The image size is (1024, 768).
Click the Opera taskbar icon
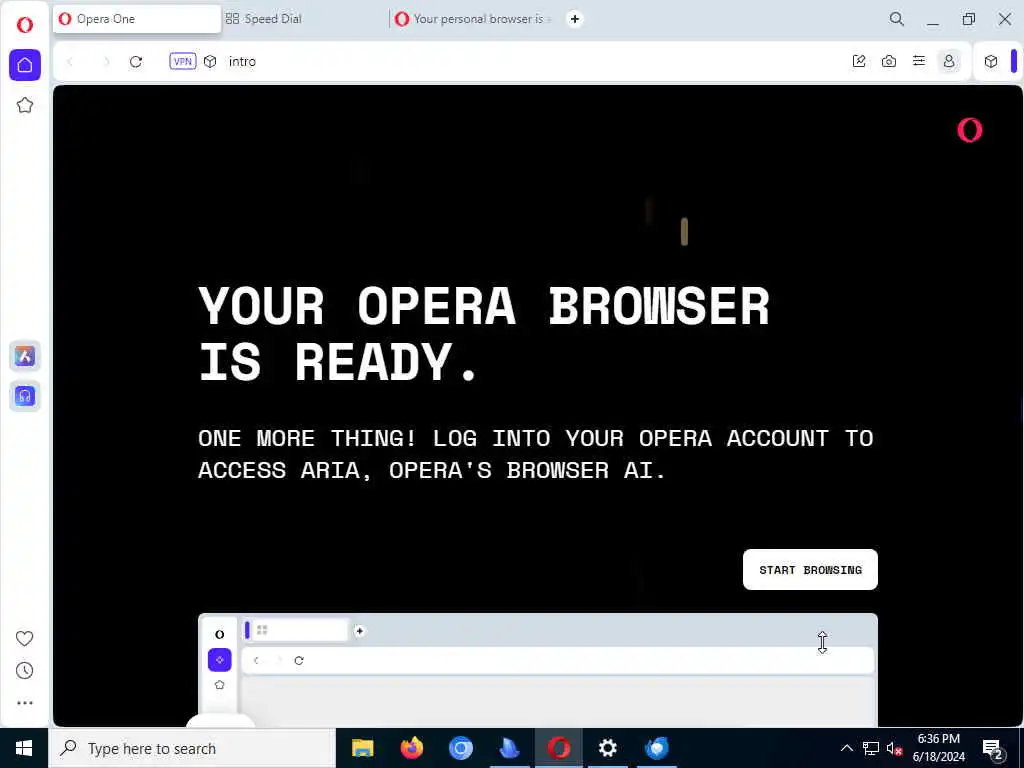pyautogui.click(x=558, y=748)
